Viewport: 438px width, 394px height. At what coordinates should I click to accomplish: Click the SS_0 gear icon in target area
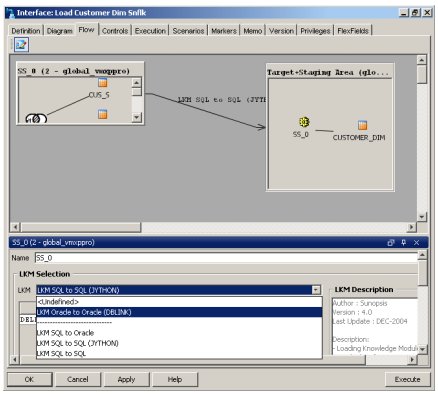click(304, 122)
